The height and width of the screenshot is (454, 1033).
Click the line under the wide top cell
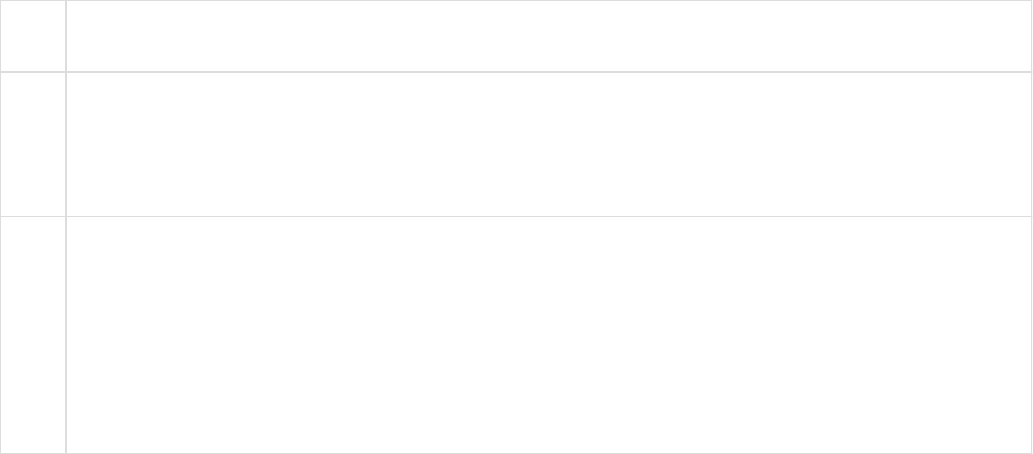[548, 72]
